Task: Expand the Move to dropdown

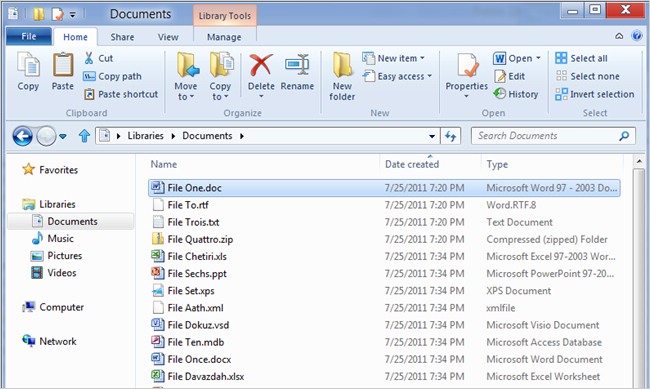Action: 185,96
